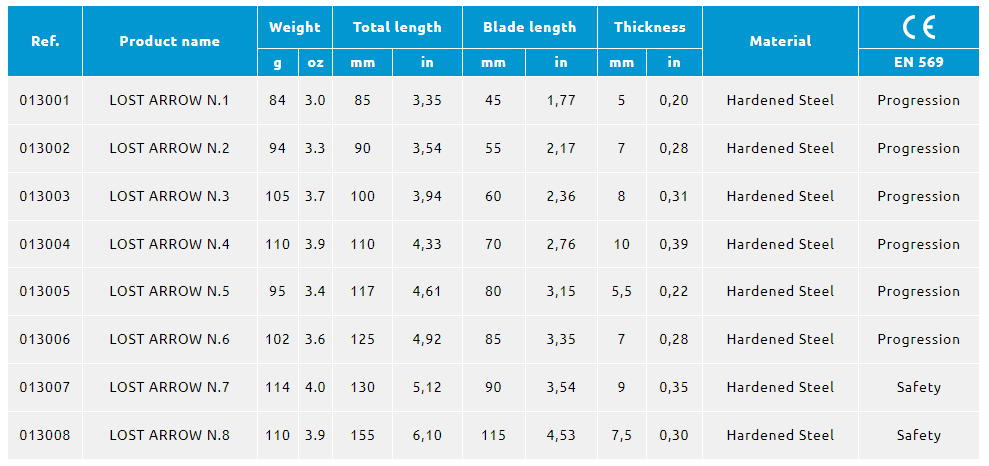
Task: Click the Thickness column header
Action: point(650,27)
